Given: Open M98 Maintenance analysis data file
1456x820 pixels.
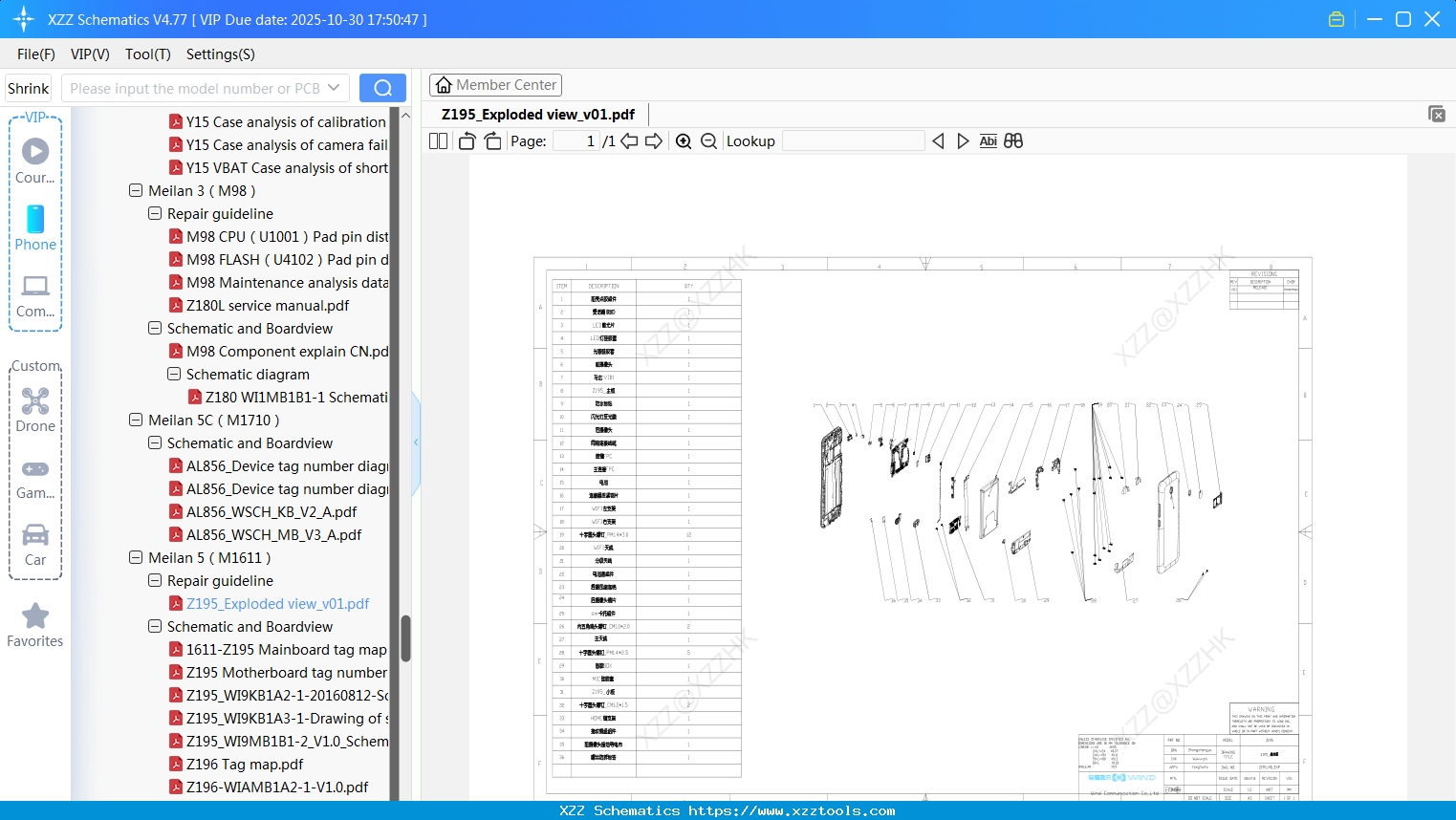Looking at the screenshot, I should [x=288, y=282].
